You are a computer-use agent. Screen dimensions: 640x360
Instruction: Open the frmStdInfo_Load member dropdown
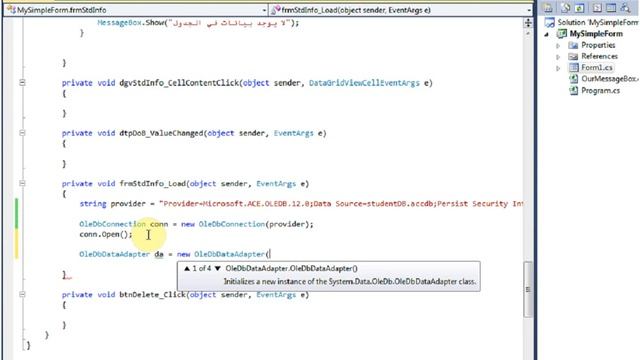(529, 10)
